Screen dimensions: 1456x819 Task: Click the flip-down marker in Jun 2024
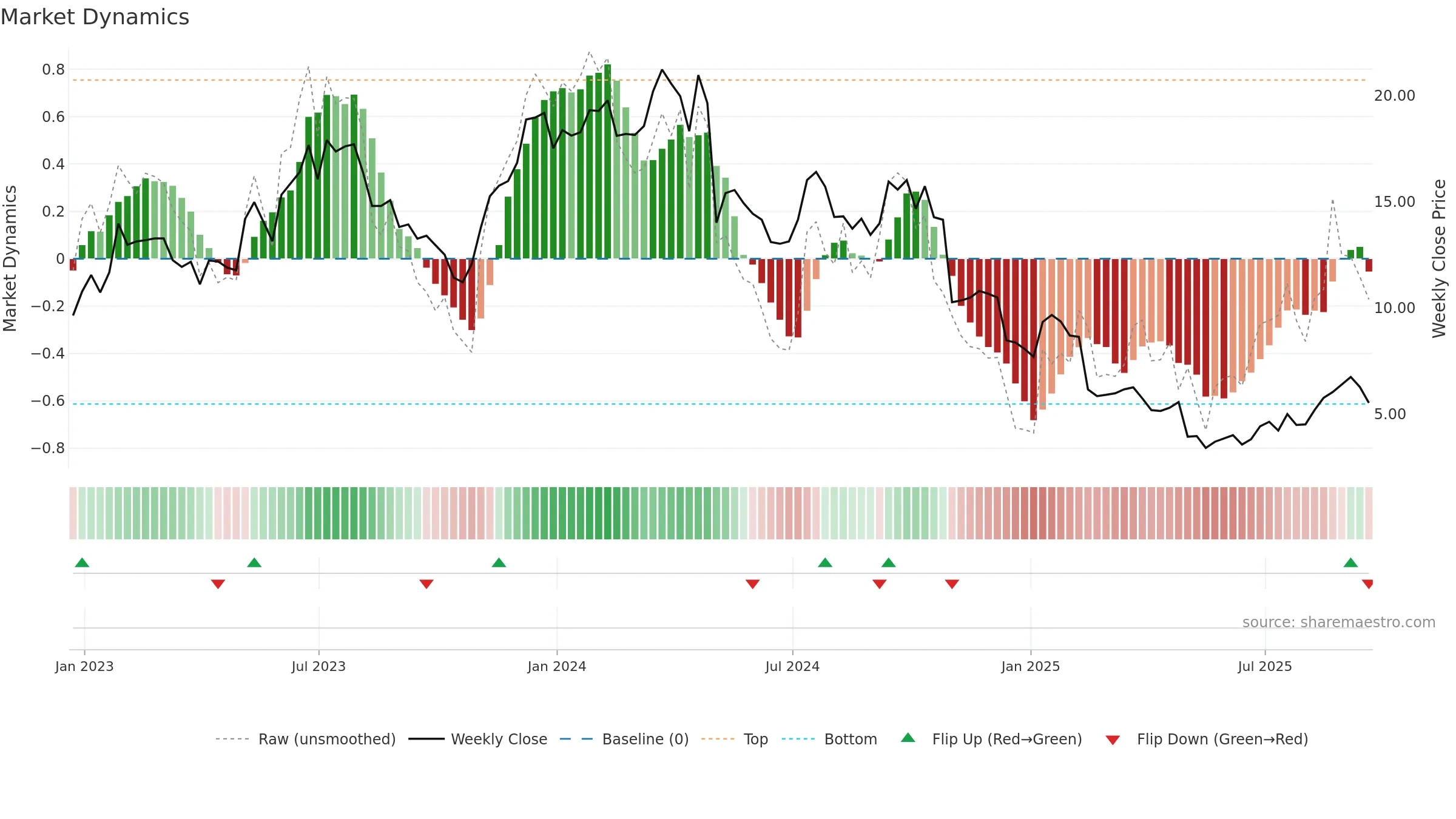tap(752, 584)
